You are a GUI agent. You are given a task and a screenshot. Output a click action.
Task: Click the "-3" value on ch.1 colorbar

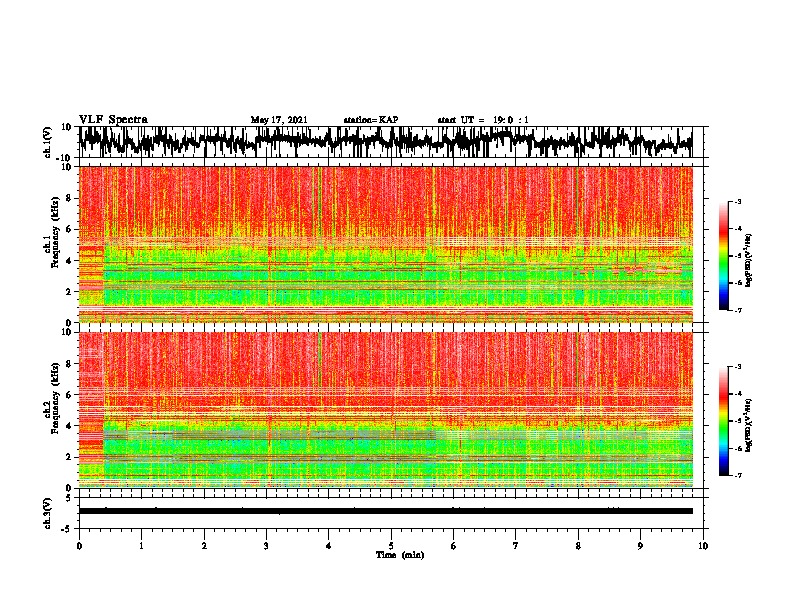point(738,202)
